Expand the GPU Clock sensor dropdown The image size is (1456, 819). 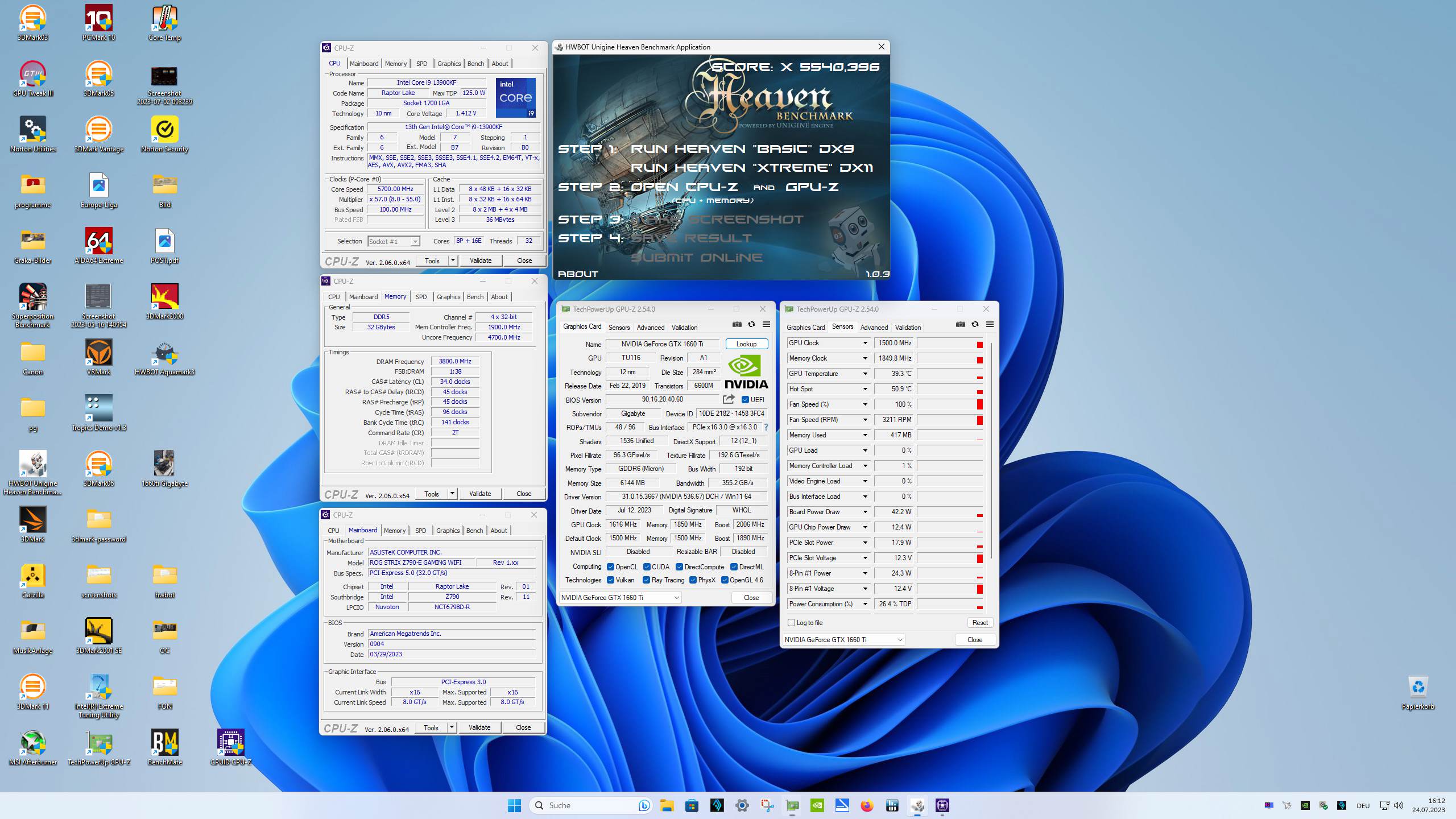[x=865, y=343]
